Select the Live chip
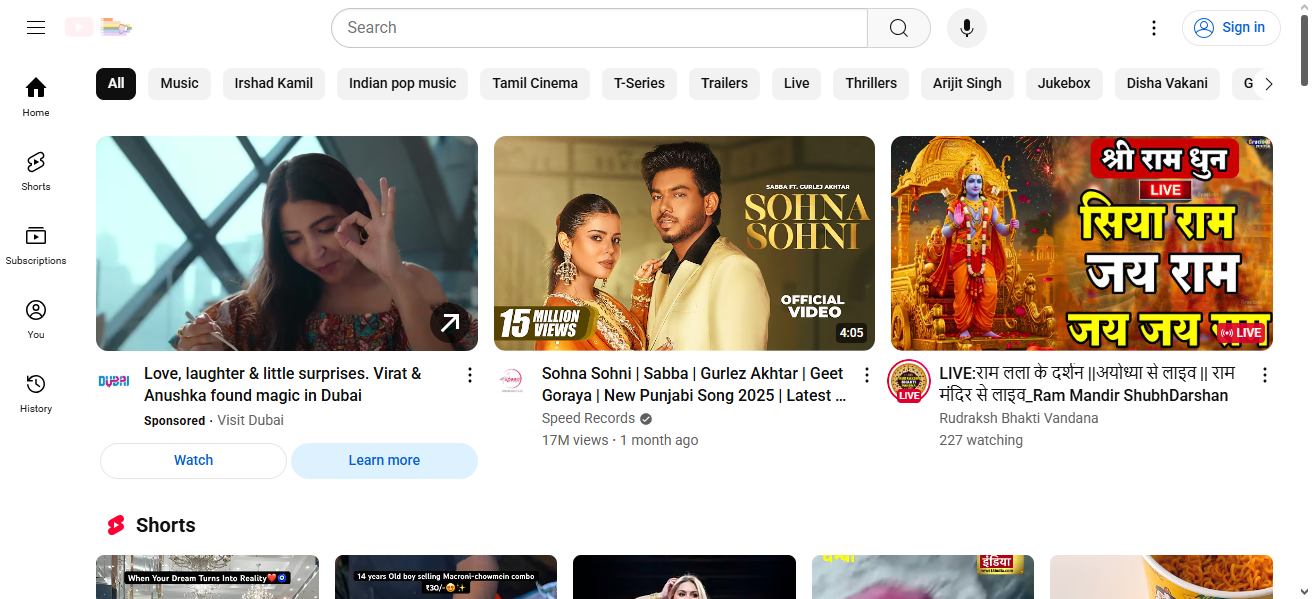The height and width of the screenshot is (599, 1312). coord(797,83)
